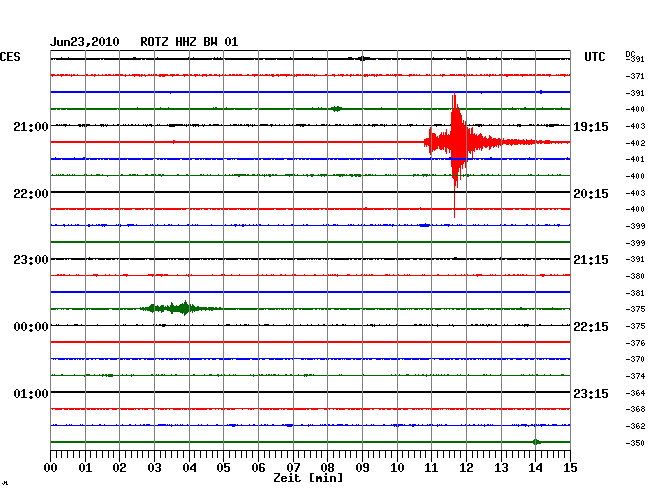Click the DC offset value -370
650x494 pixels.
tap(635, 359)
